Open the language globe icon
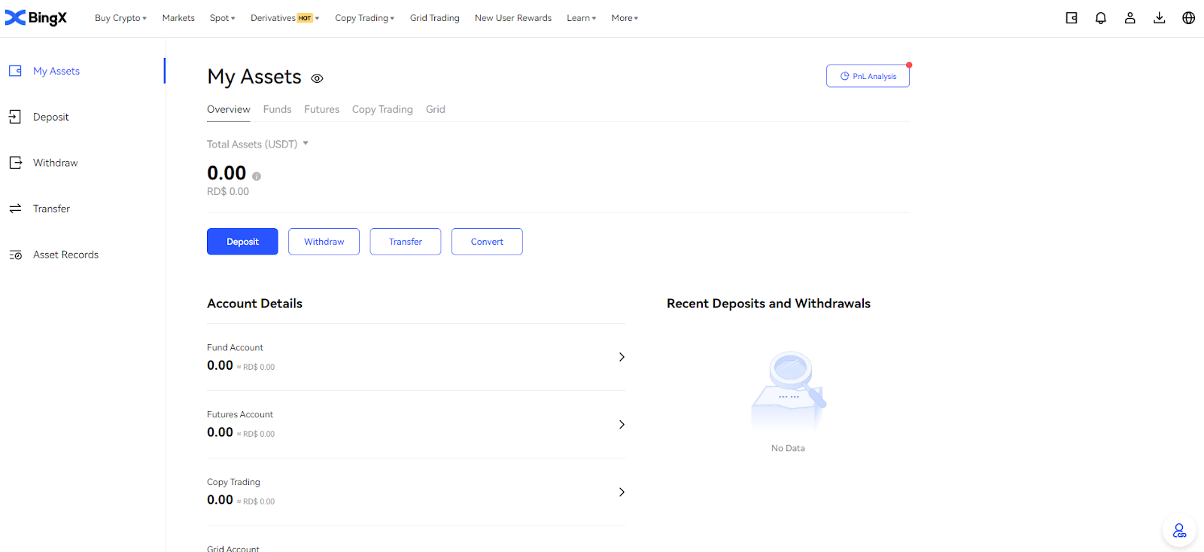 click(1188, 18)
